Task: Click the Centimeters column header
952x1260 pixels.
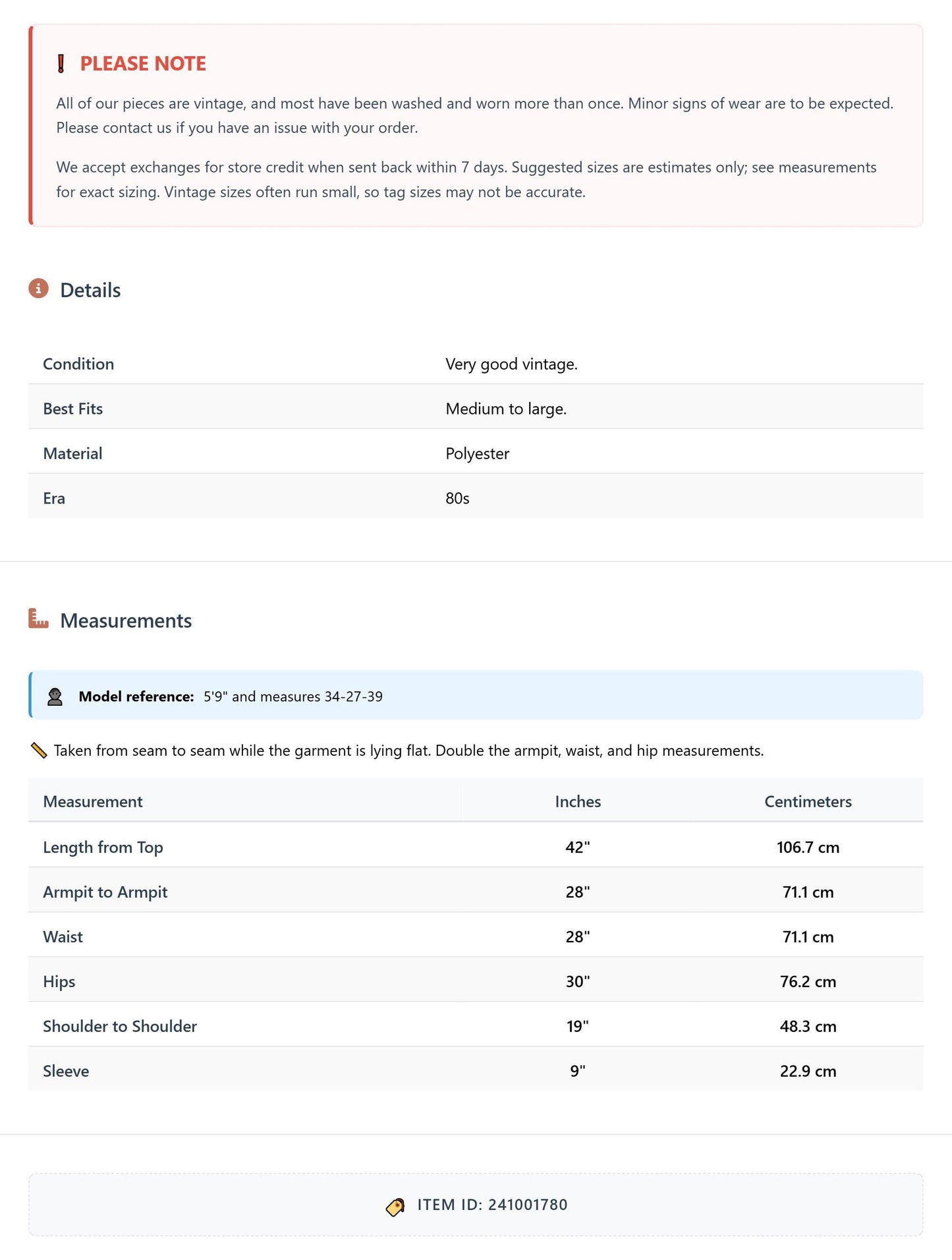Action: (808, 801)
